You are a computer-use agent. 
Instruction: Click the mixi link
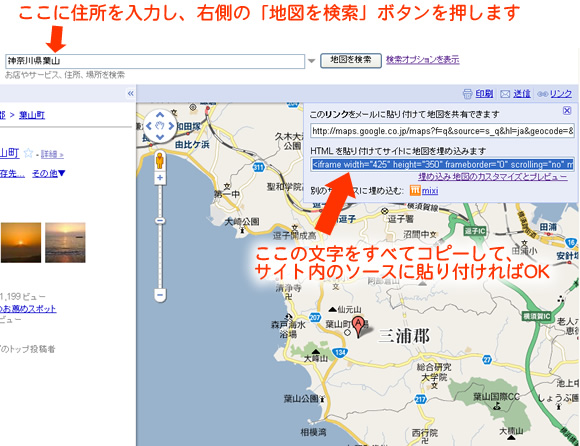tap(430, 191)
